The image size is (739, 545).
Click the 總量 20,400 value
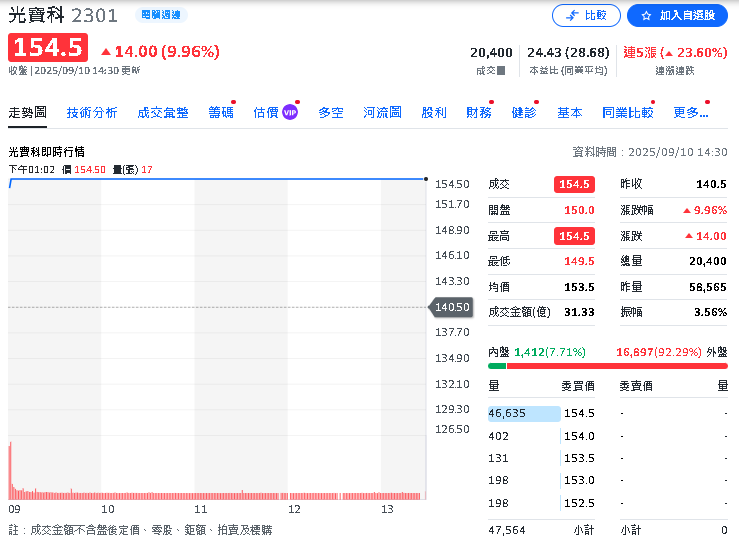click(x=708, y=261)
